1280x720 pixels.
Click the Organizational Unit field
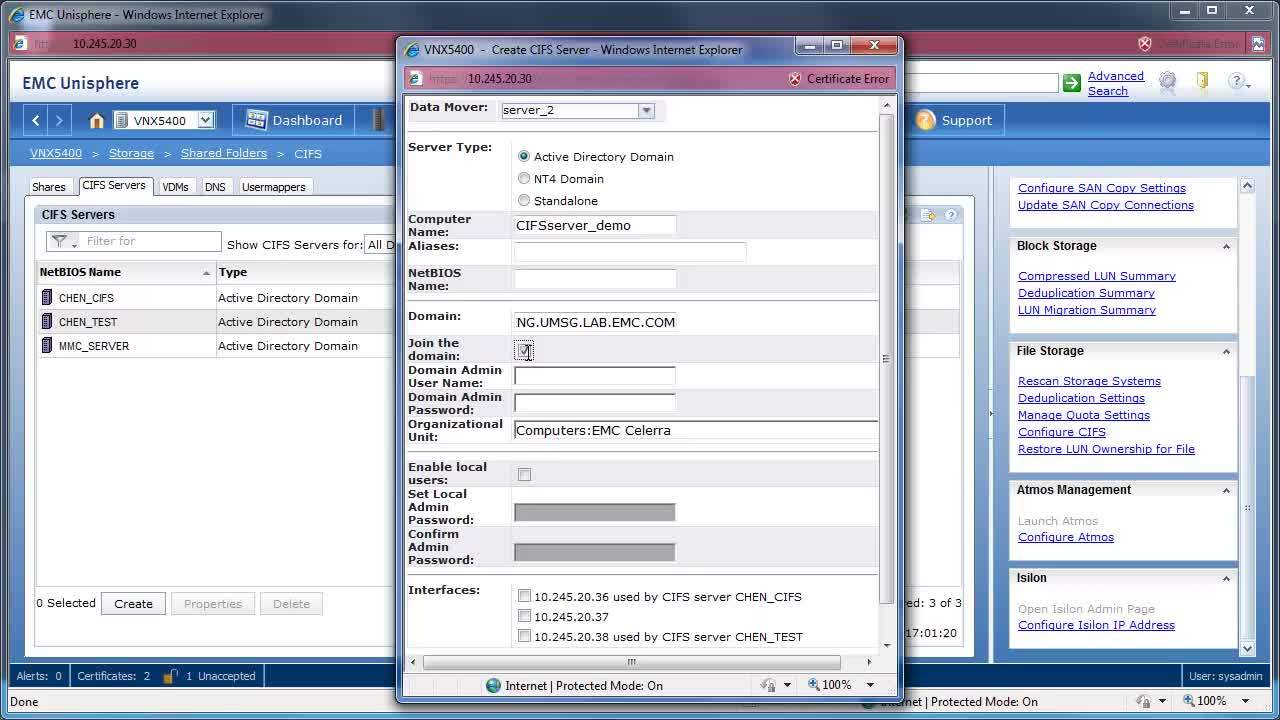pyautogui.click(x=696, y=430)
